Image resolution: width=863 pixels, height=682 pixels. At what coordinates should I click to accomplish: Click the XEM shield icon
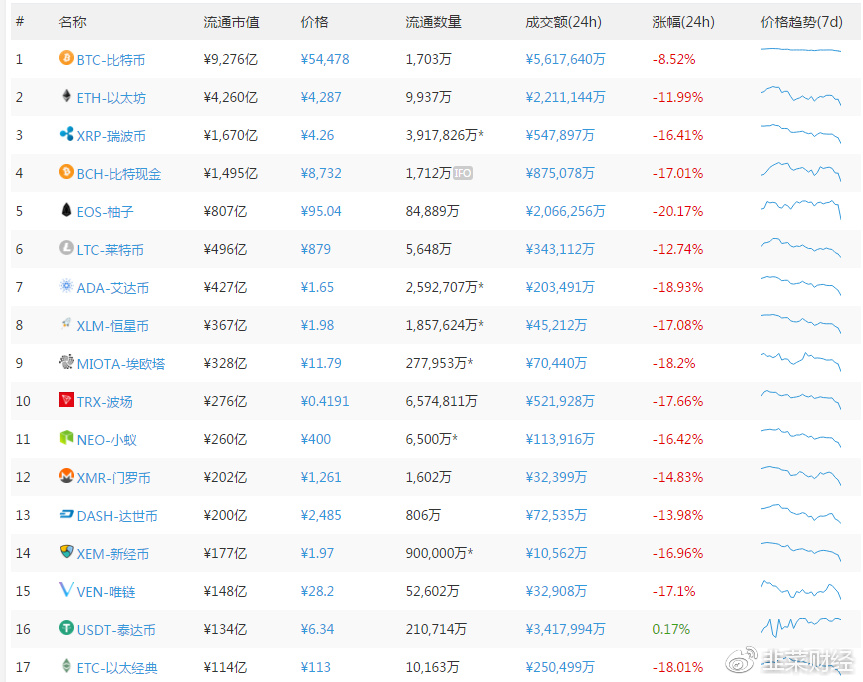(66, 552)
